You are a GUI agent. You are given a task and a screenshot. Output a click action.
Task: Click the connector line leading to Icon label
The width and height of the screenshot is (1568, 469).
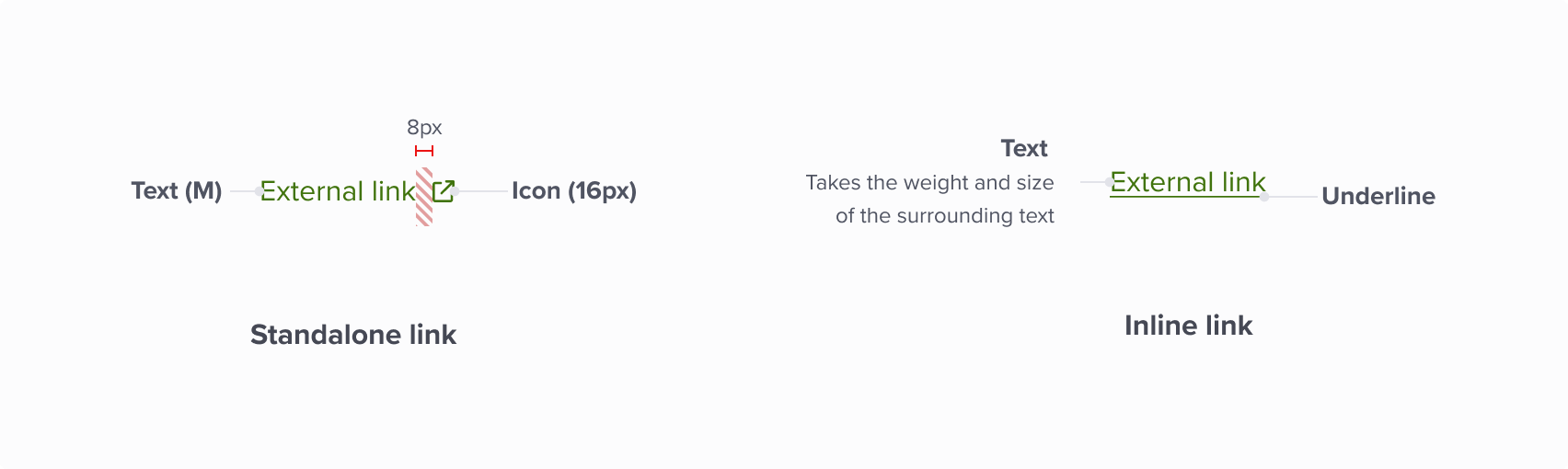click(x=483, y=191)
